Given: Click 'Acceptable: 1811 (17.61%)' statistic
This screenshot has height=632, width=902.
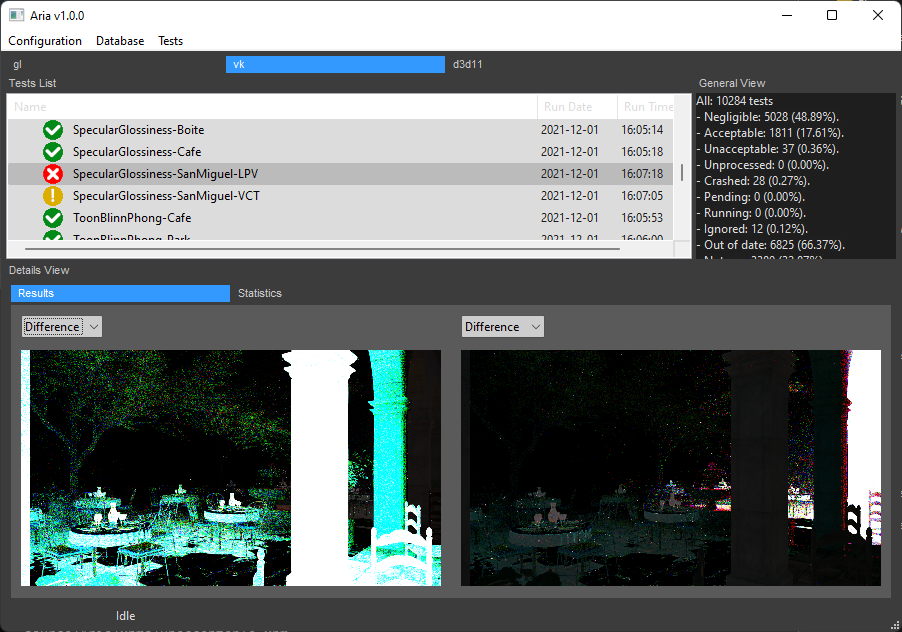Looking at the screenshot, I should (x=770, y=133).
